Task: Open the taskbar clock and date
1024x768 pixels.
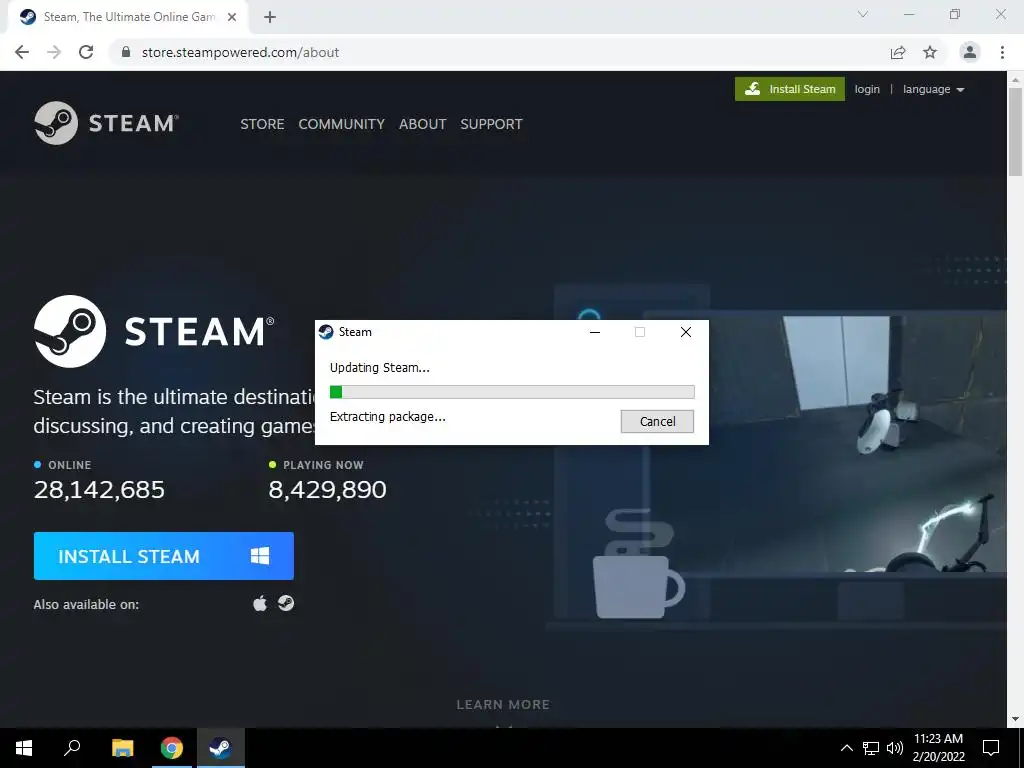Action: click(x=938, y=748)
